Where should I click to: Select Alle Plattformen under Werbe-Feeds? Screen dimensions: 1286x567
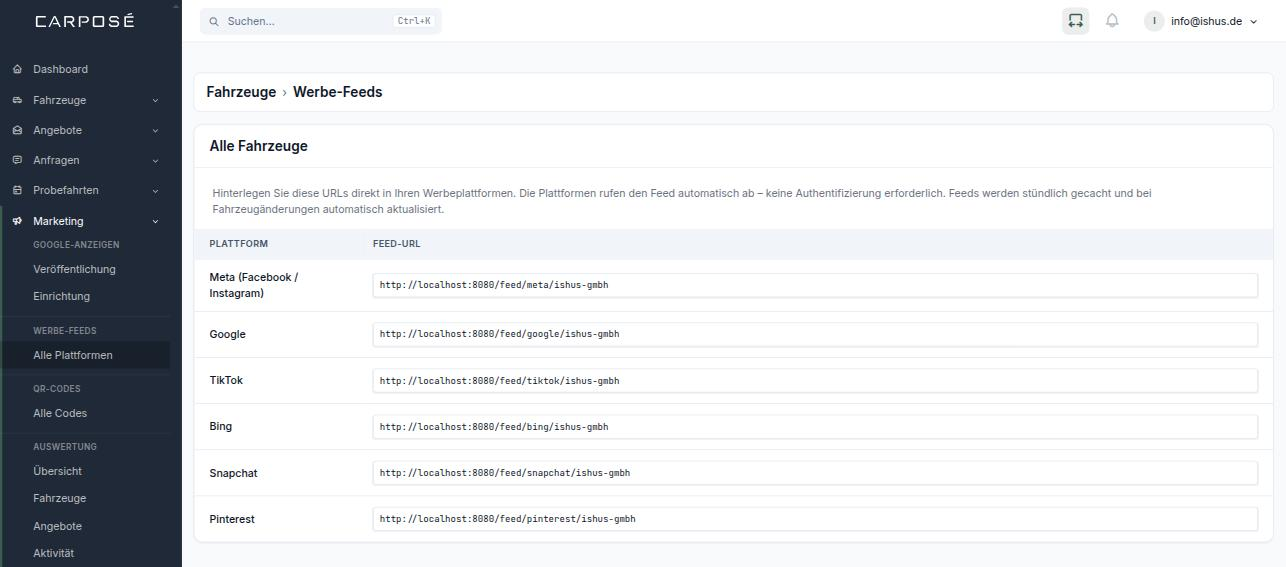(73, 355)
